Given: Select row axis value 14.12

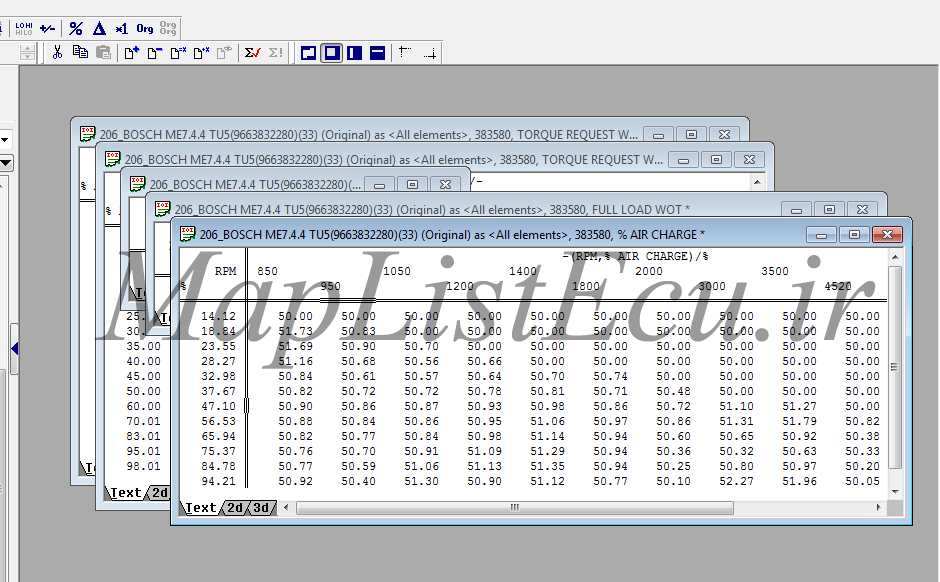Looking at the screenshot, I should (x=218, y=316).
